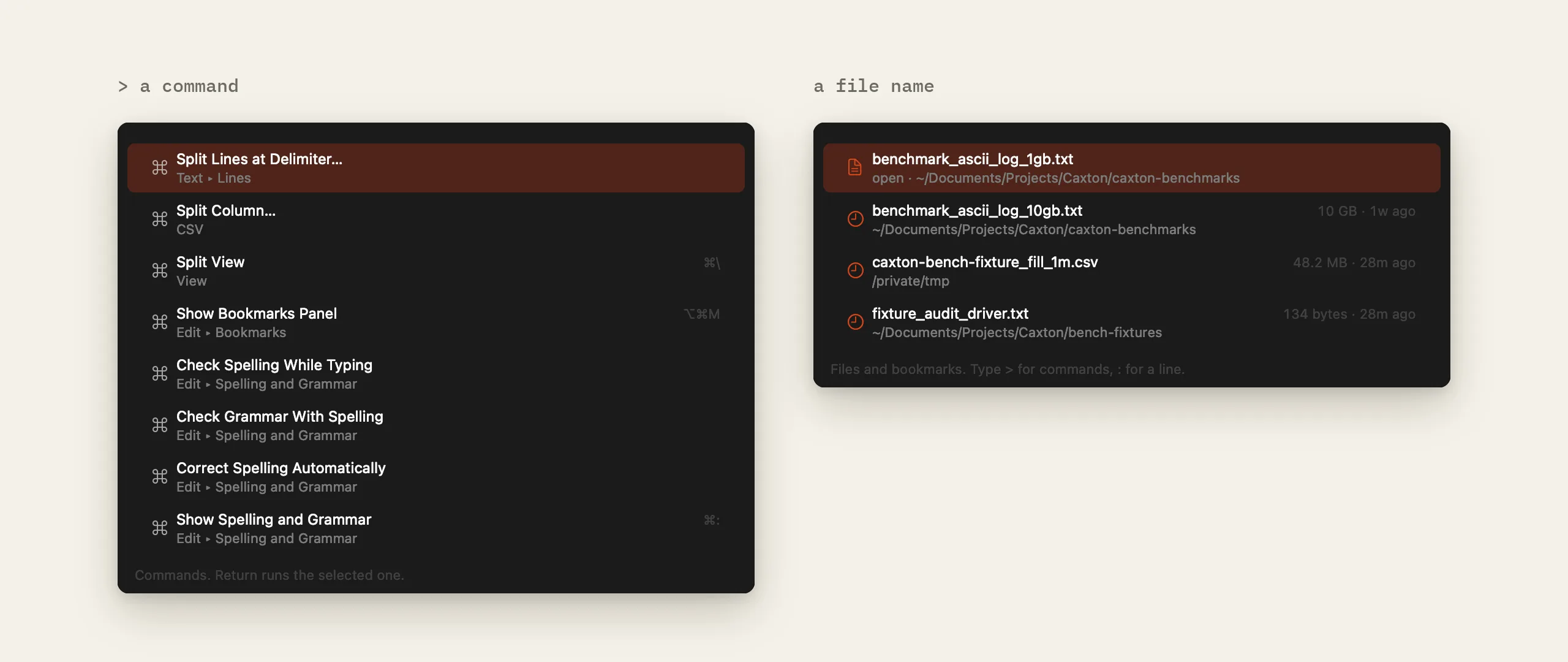Screen dimensions: 1568x662
Task: Select Show Bookmarks Panel command
Action: 436,322
